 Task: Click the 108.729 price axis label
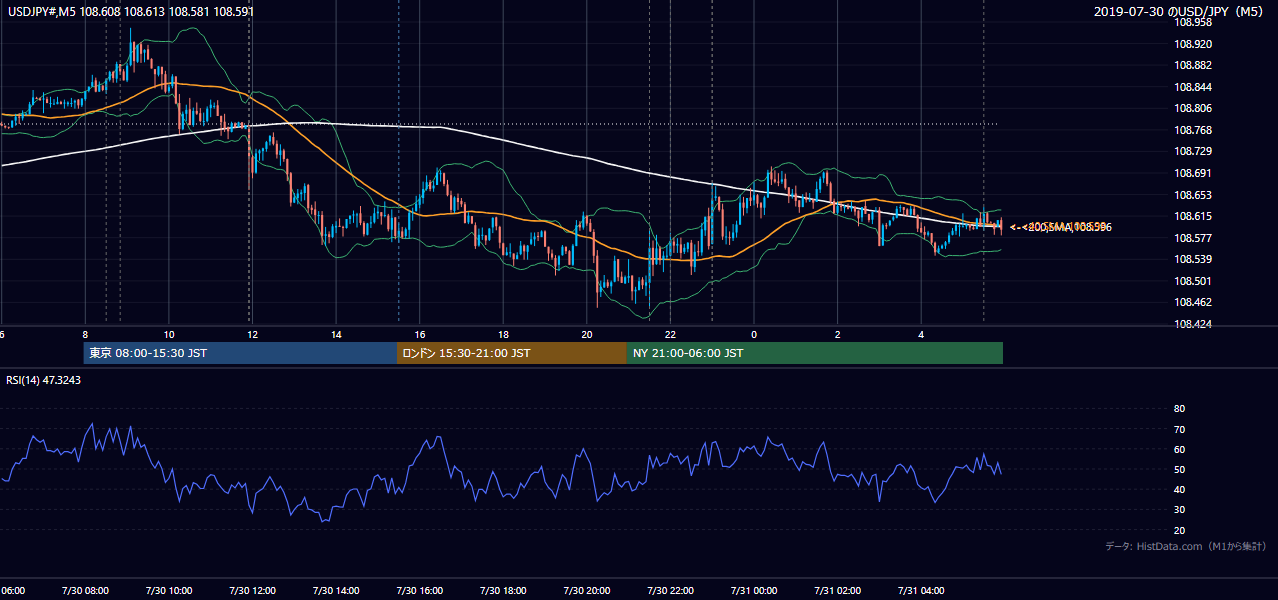point(1193,151)
